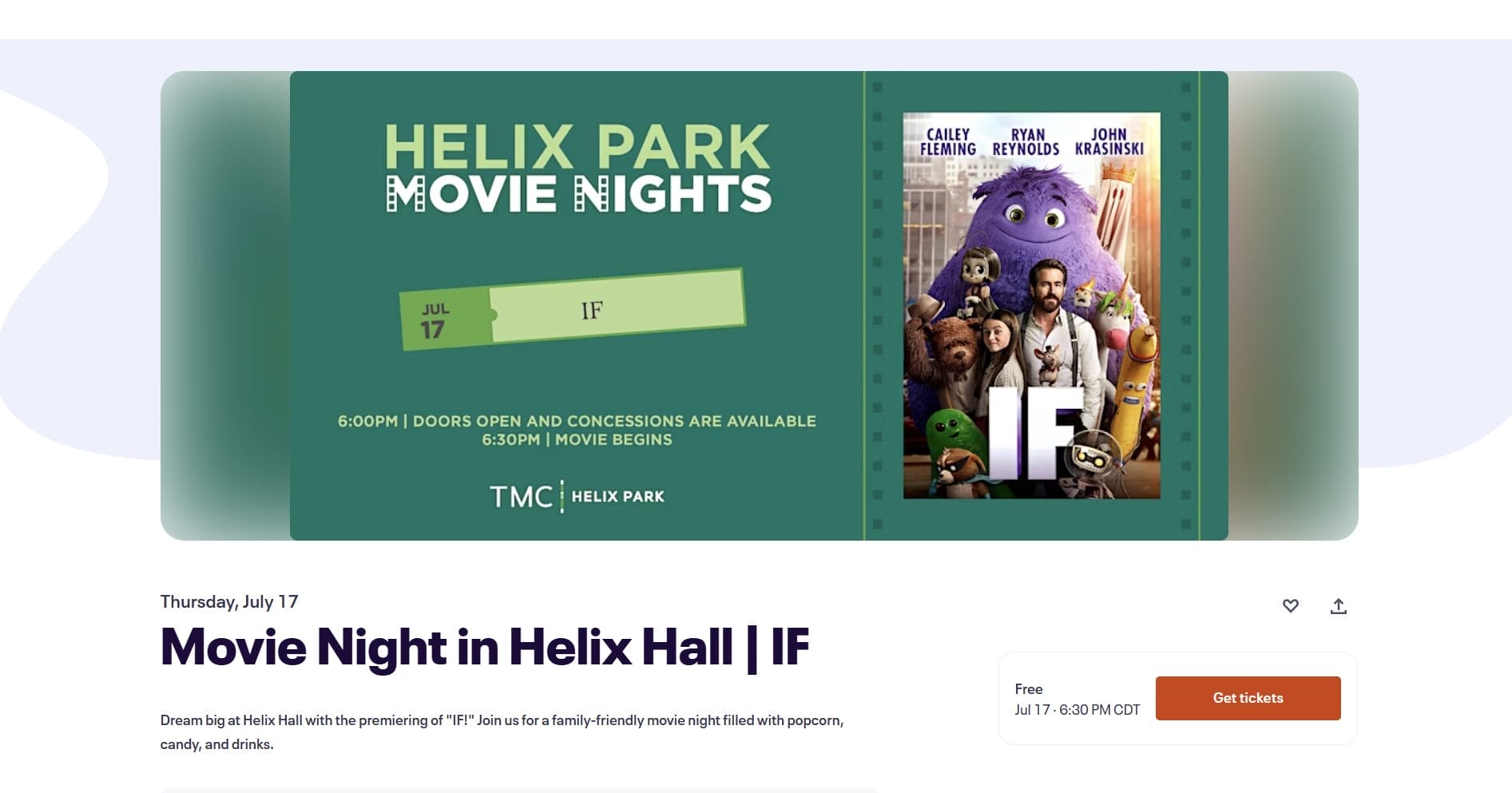The height and width of the screenshot is (793, 1512).
Task: Click John Krasinski name on poster
Action: (1109, 142)
